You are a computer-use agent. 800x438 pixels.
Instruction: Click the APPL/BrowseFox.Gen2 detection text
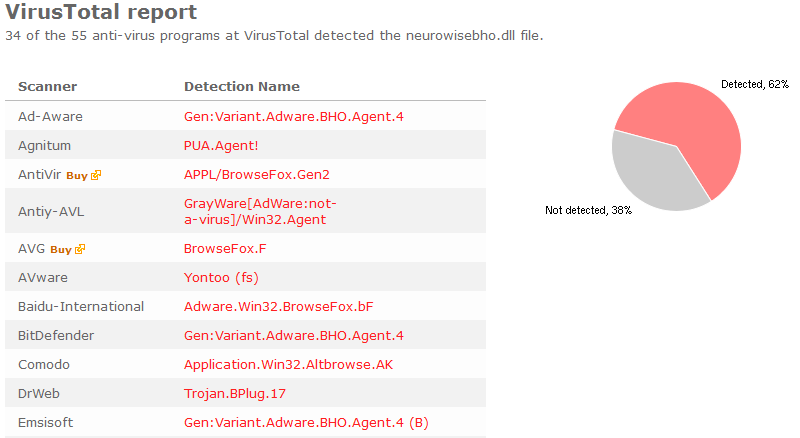(x=257, y=175)
